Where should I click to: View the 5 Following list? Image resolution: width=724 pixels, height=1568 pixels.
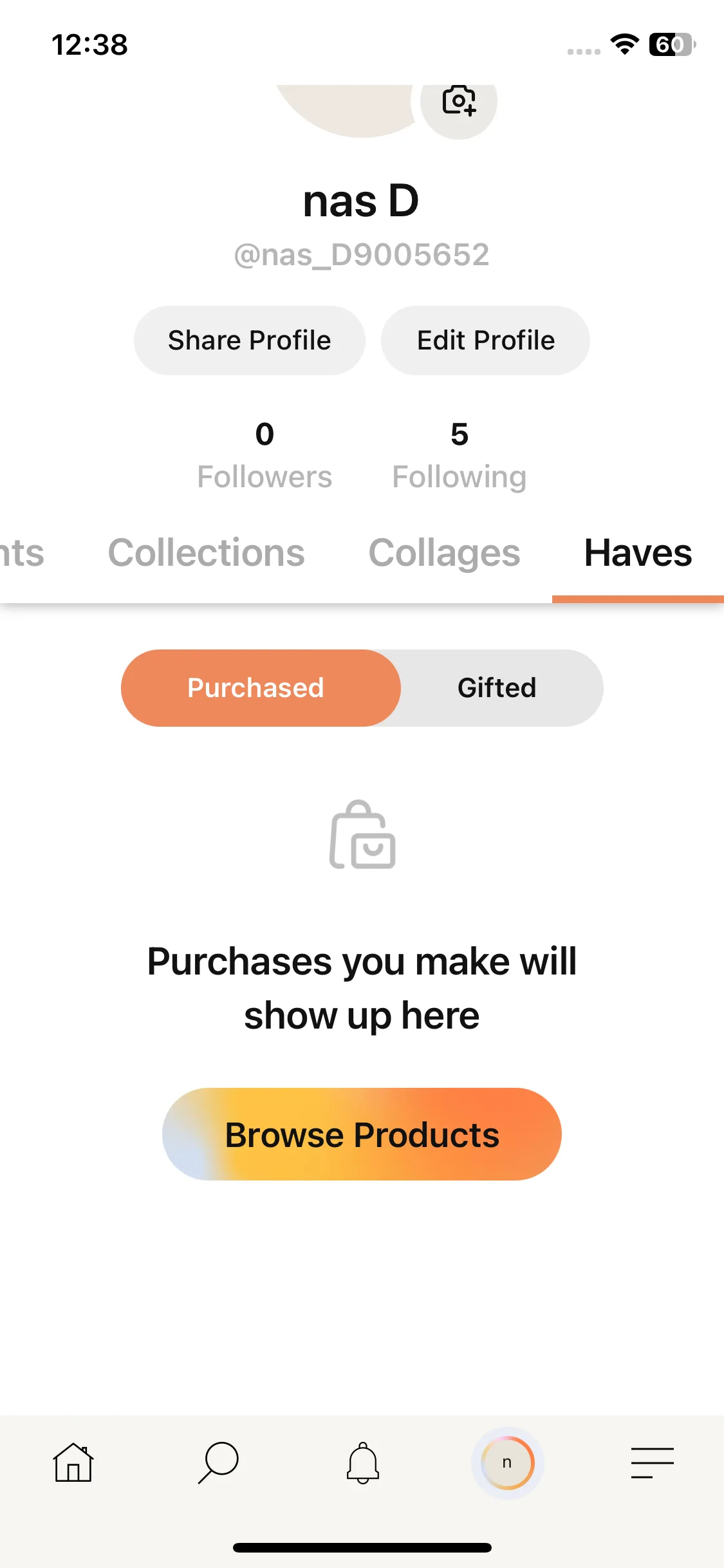point(459,456)
